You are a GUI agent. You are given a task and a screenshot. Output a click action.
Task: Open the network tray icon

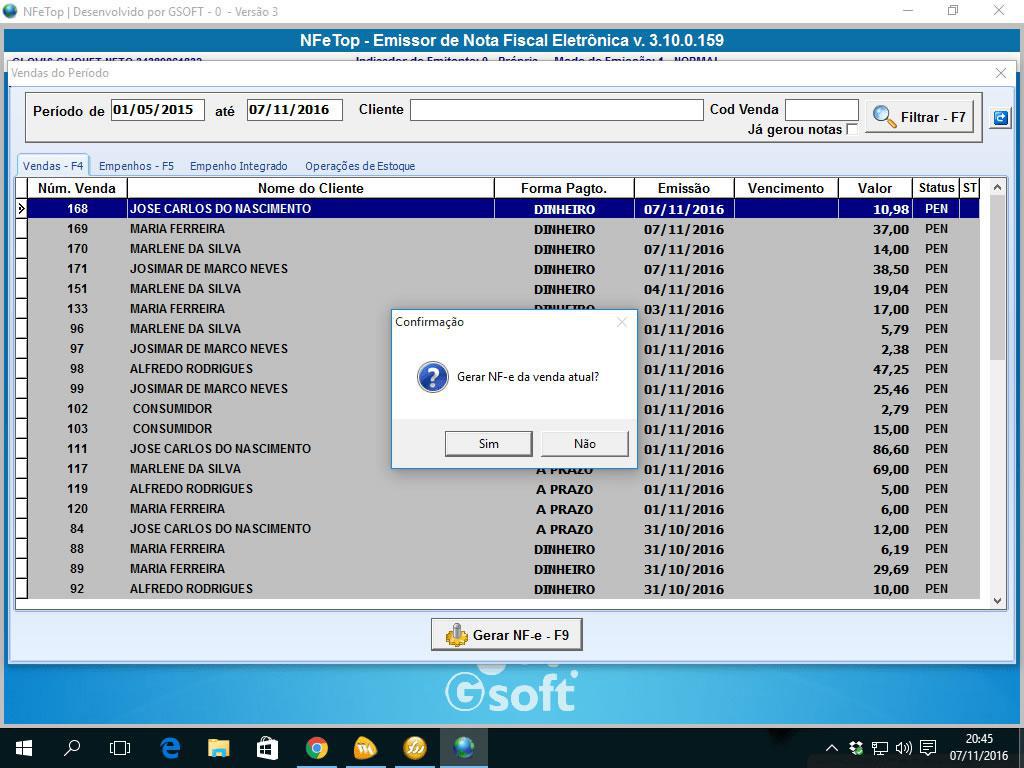tap(880, 748)
